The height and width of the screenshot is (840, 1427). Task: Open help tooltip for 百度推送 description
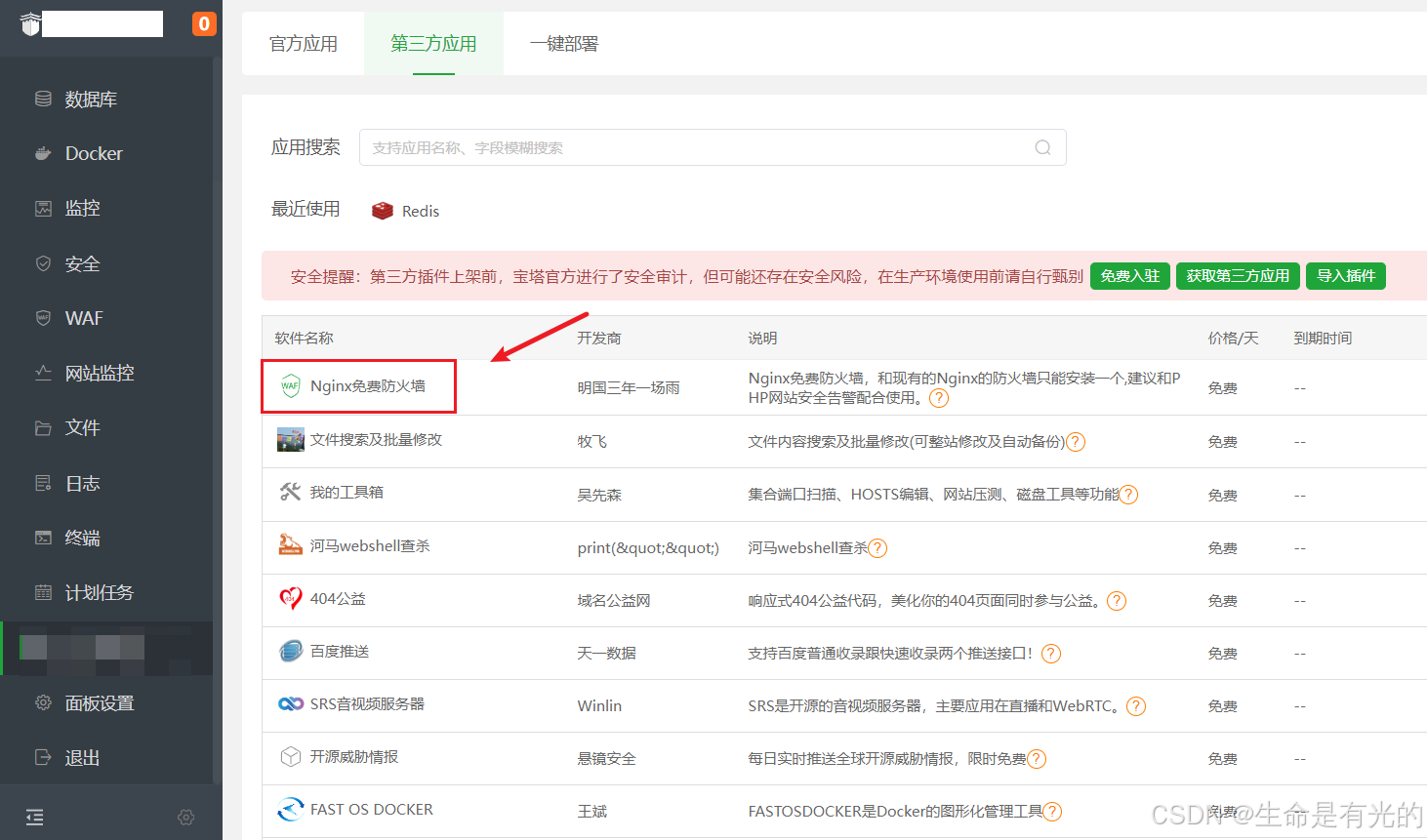tap(1050, 654)
